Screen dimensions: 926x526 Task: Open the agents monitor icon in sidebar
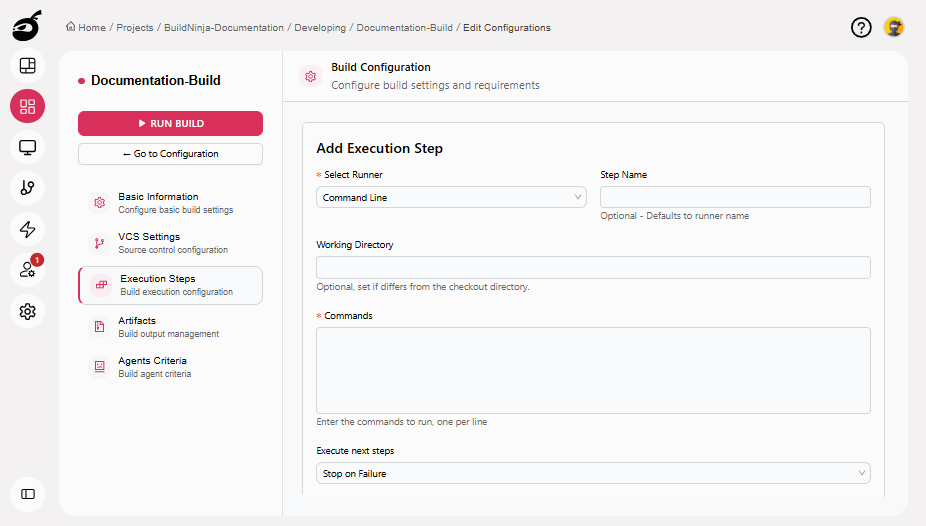pyautogui.click(x=28, y=148)
